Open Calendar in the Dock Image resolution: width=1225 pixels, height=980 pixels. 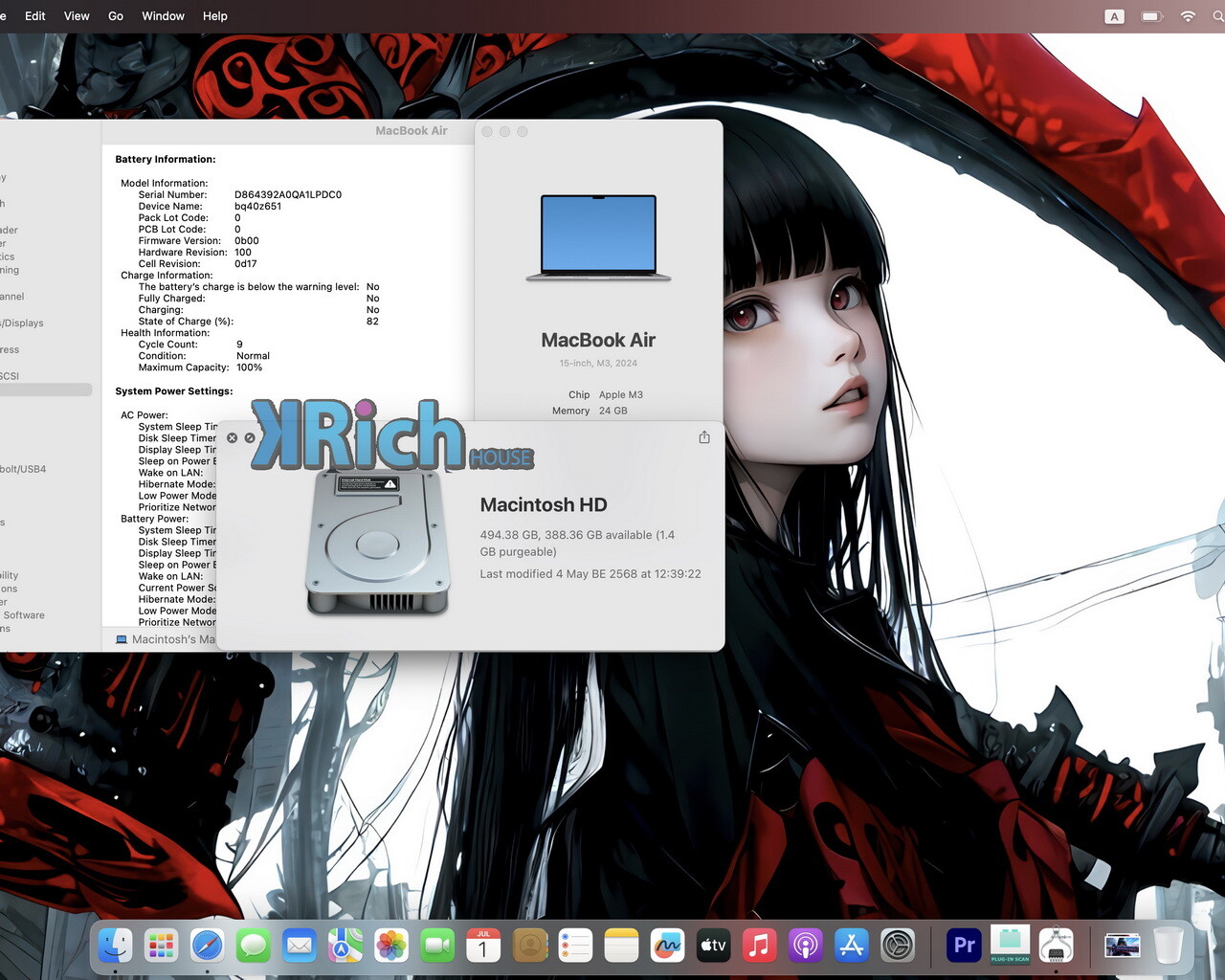coord(483,947)
